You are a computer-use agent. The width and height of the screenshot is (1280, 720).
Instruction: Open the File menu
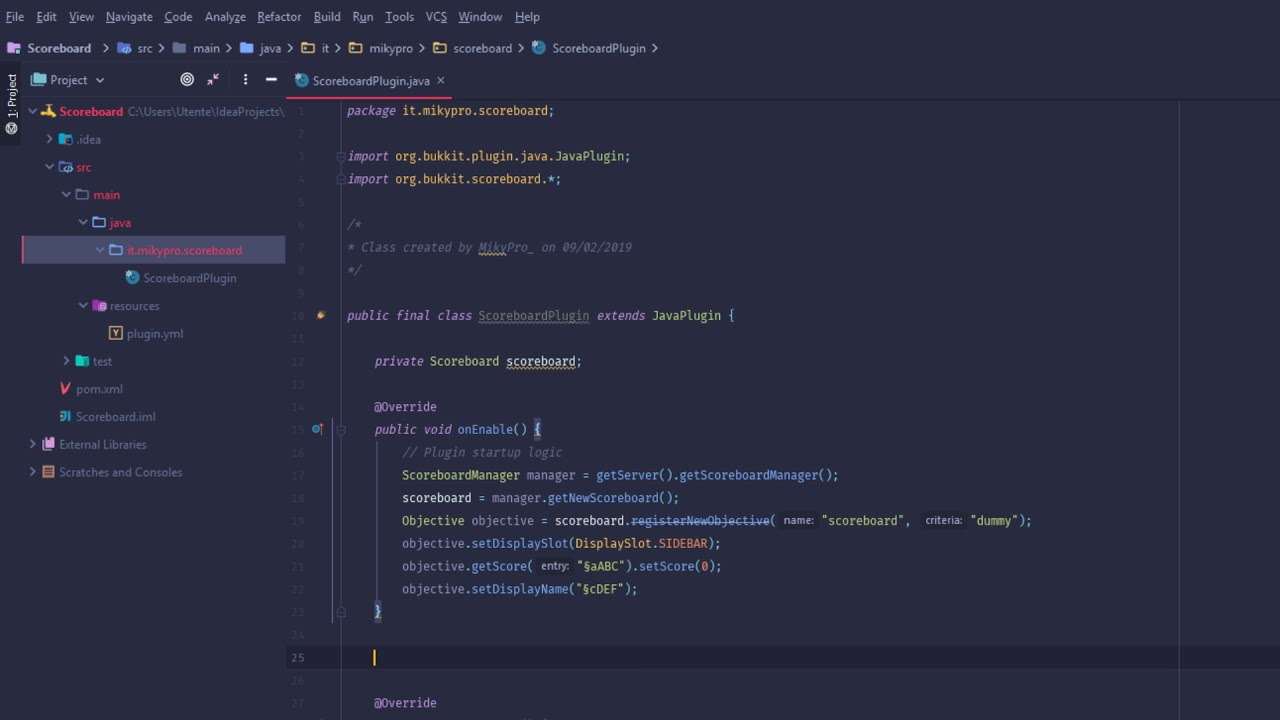coord(15,16)
